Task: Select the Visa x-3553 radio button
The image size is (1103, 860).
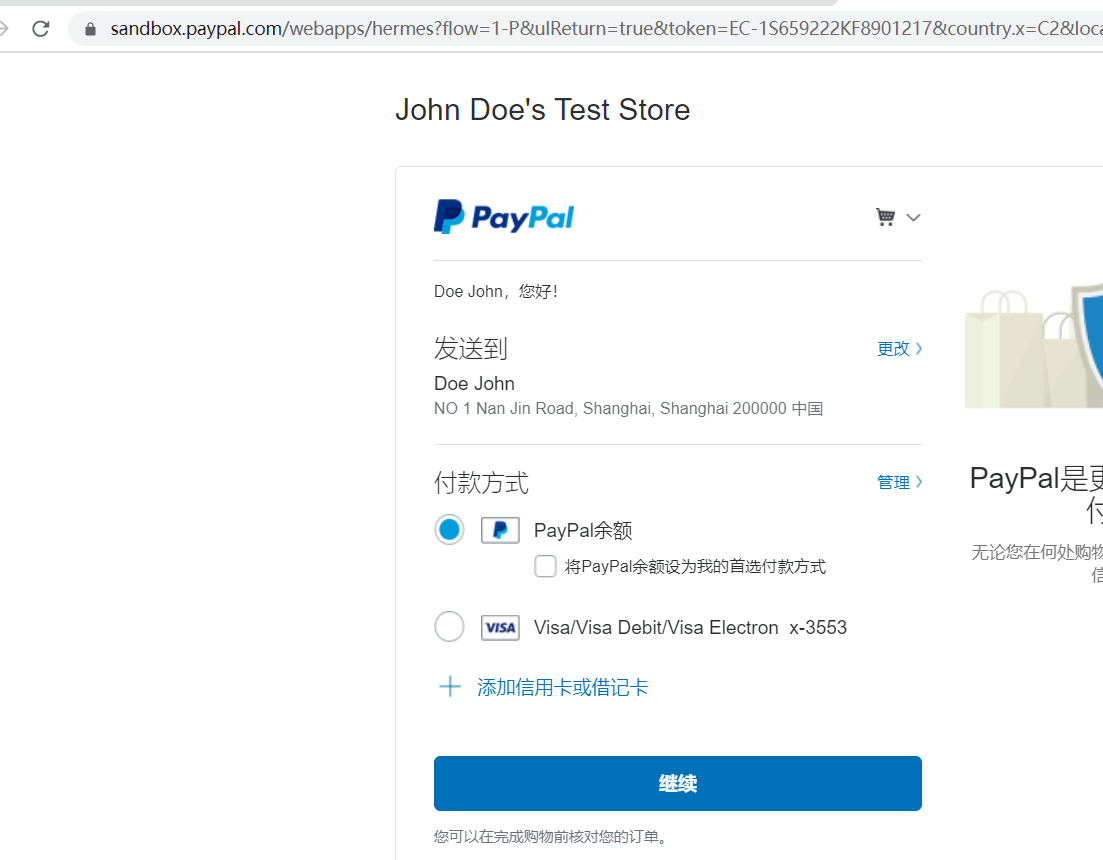Action: point(450,627)
